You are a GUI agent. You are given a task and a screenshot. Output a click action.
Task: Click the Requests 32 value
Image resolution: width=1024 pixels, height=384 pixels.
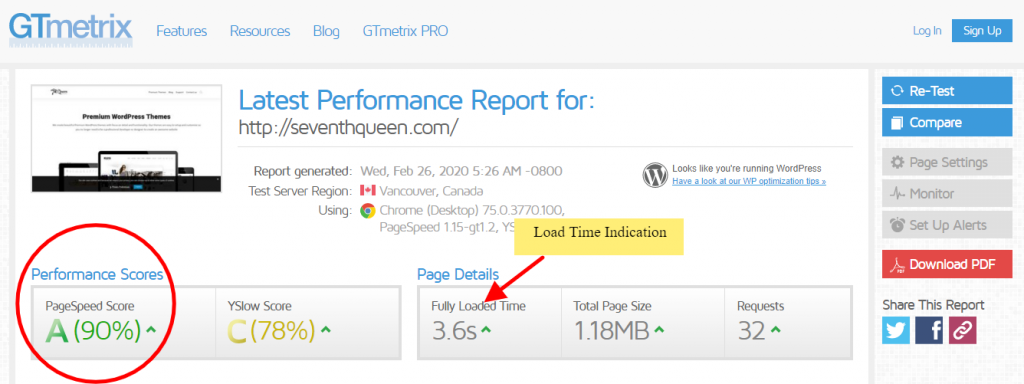751,331
